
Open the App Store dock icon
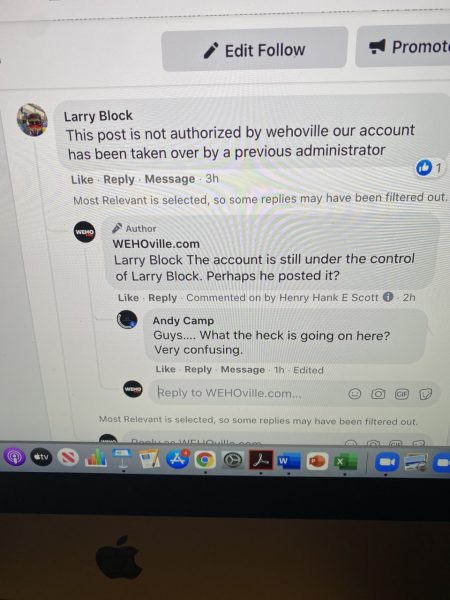click(x=177, y=459)
